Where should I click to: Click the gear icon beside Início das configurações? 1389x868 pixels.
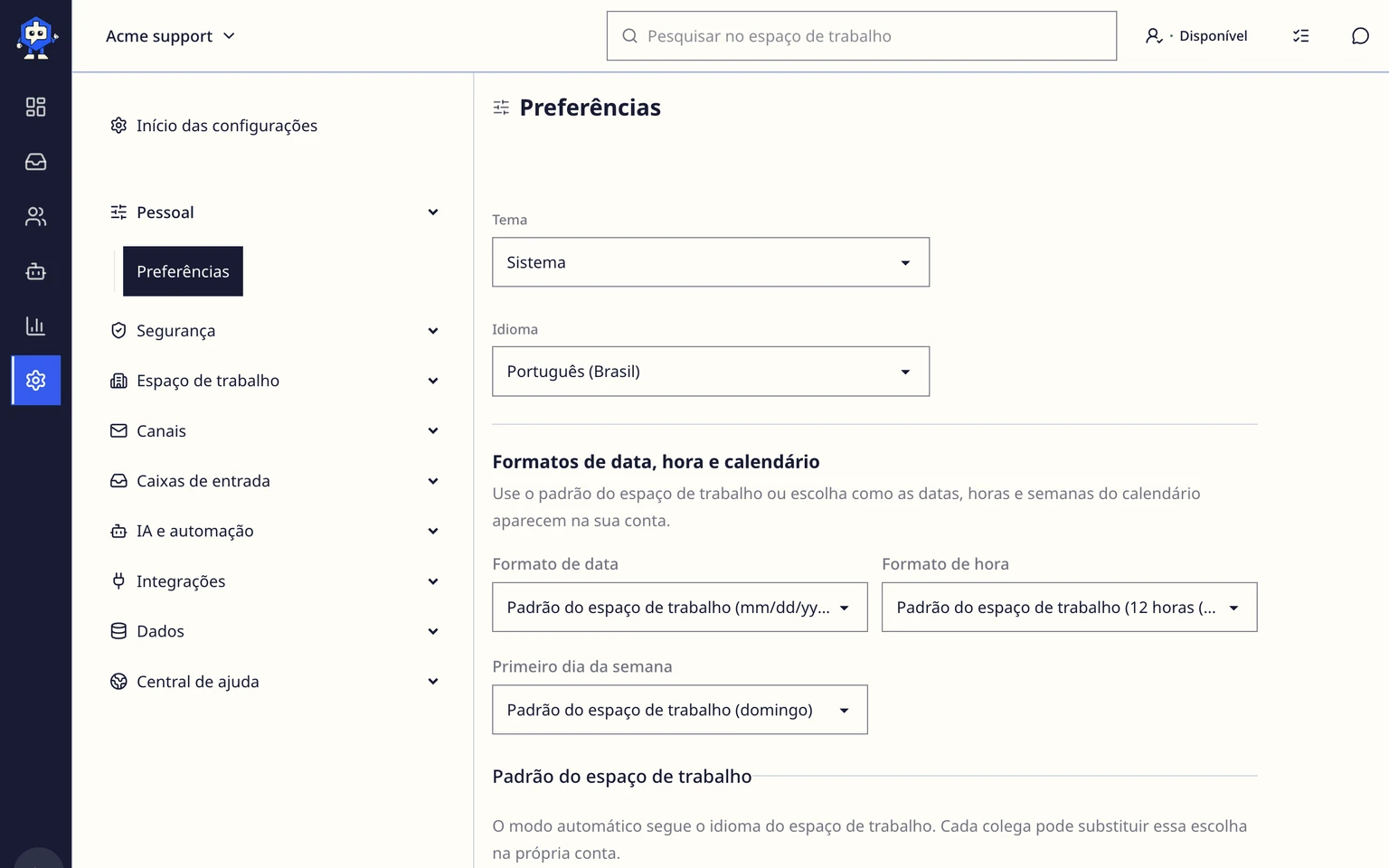click(118, 125)
